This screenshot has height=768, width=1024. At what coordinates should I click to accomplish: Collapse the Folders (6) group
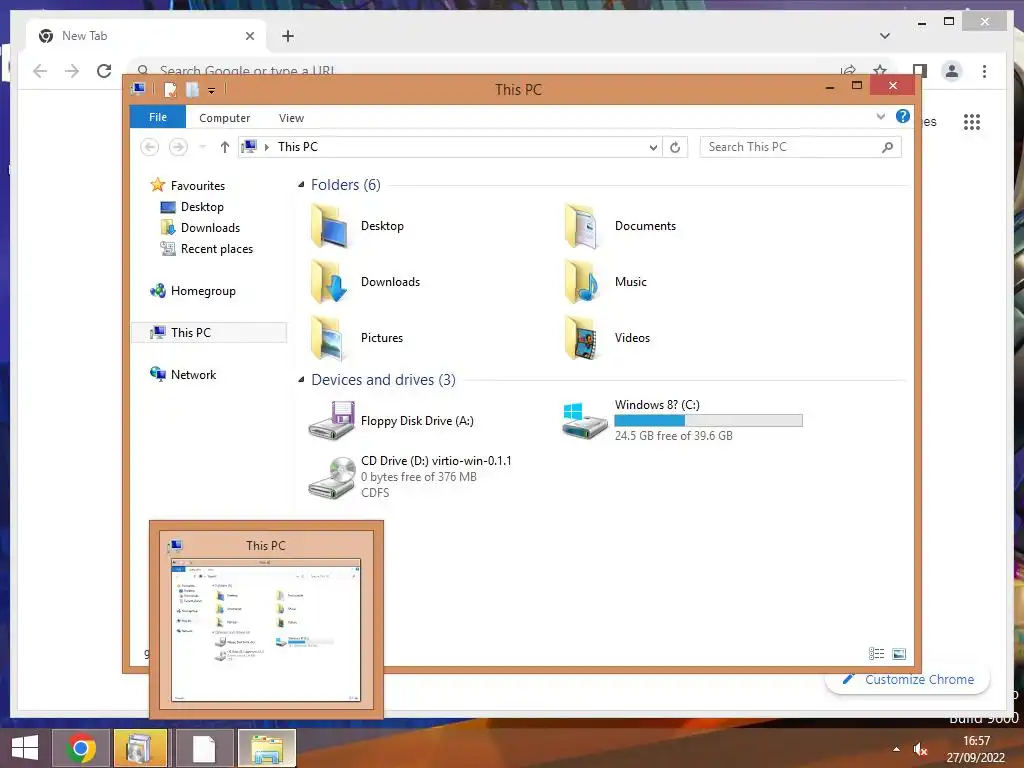(301, 185)
